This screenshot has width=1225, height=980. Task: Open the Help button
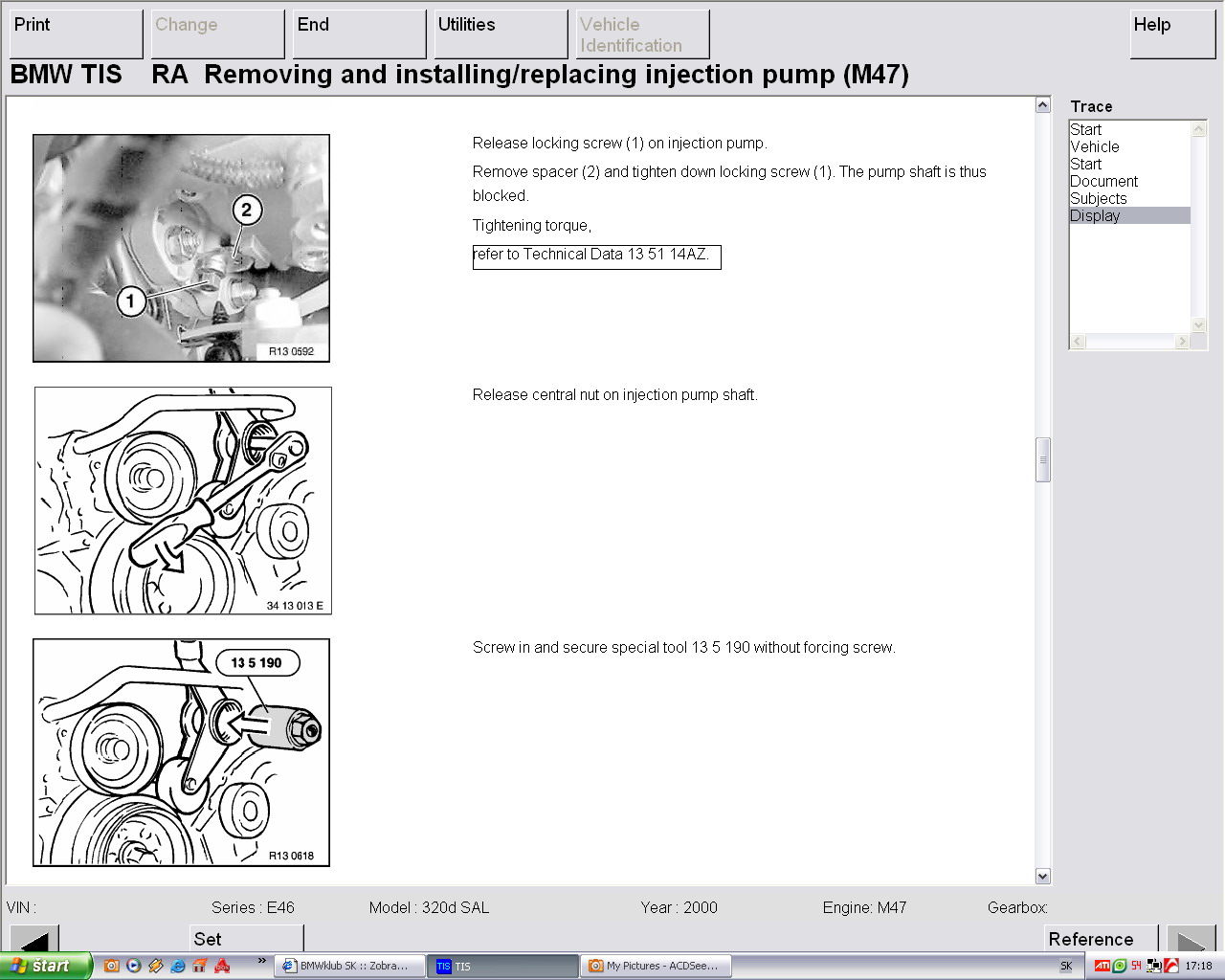pyautogui.click(x=1172, y=33)
